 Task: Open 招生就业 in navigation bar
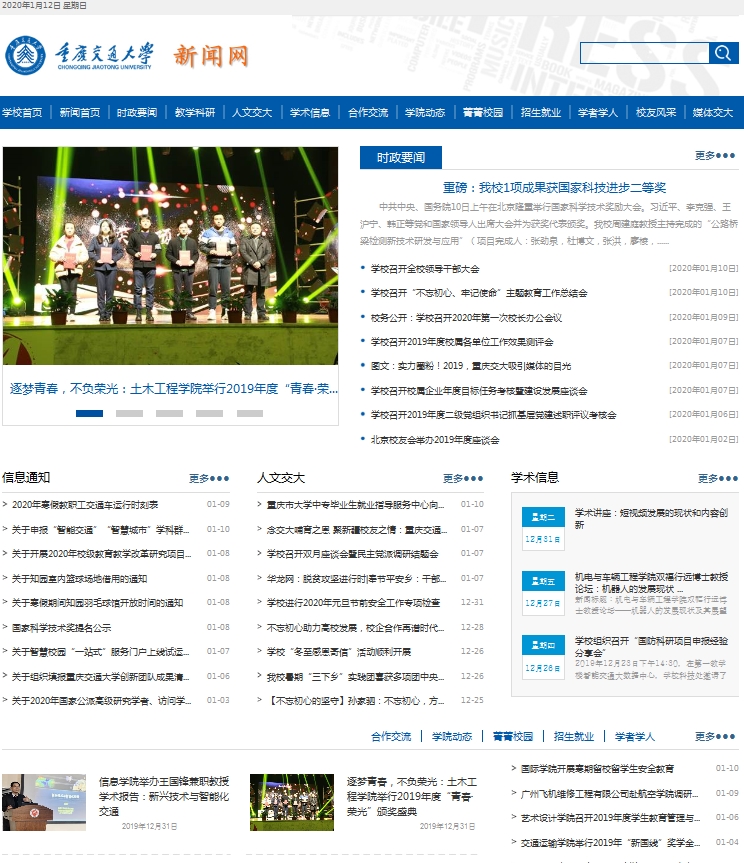pos(541,112)
